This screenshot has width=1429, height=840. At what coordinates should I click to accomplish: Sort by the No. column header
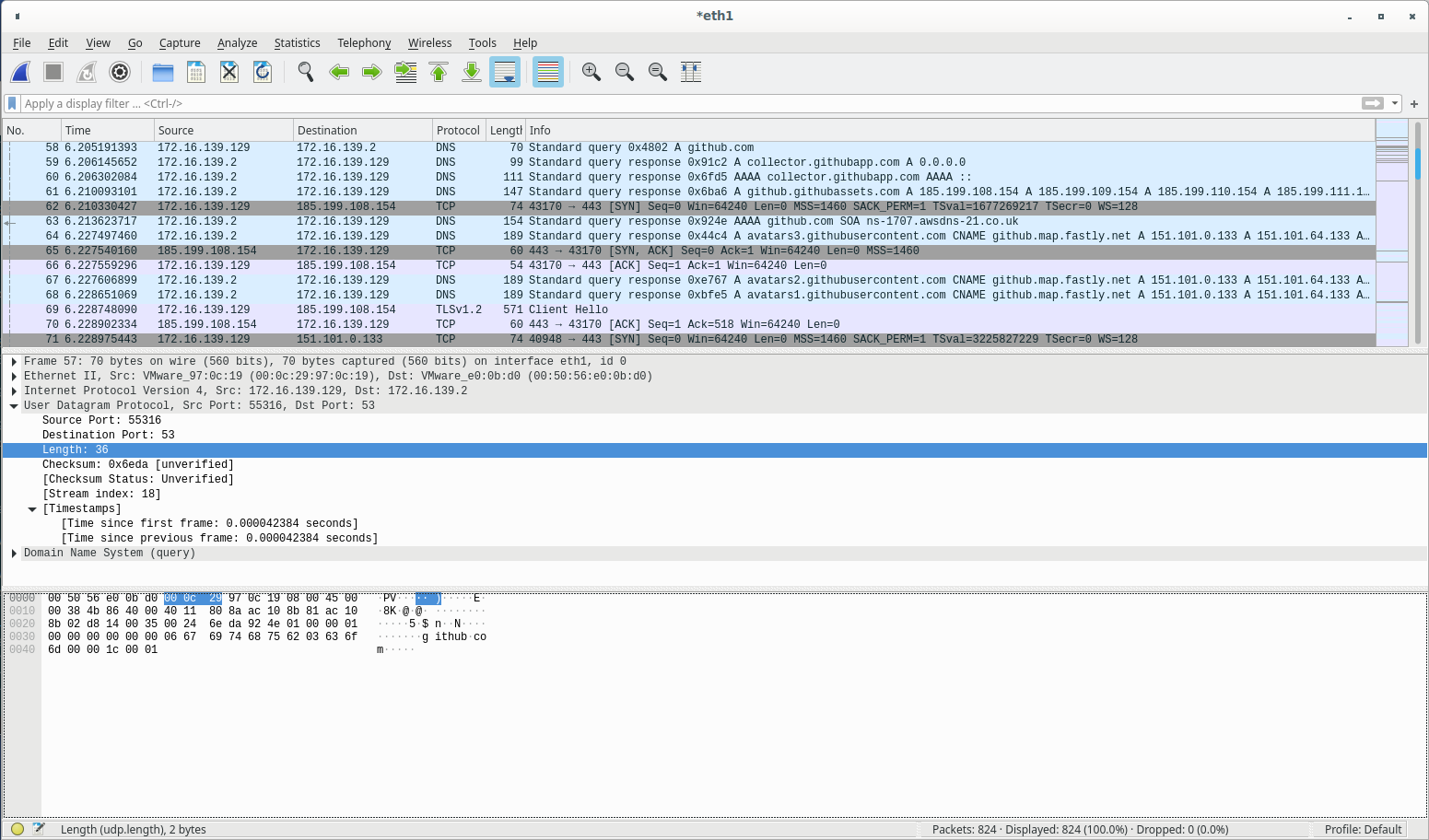tap(32, 130)
